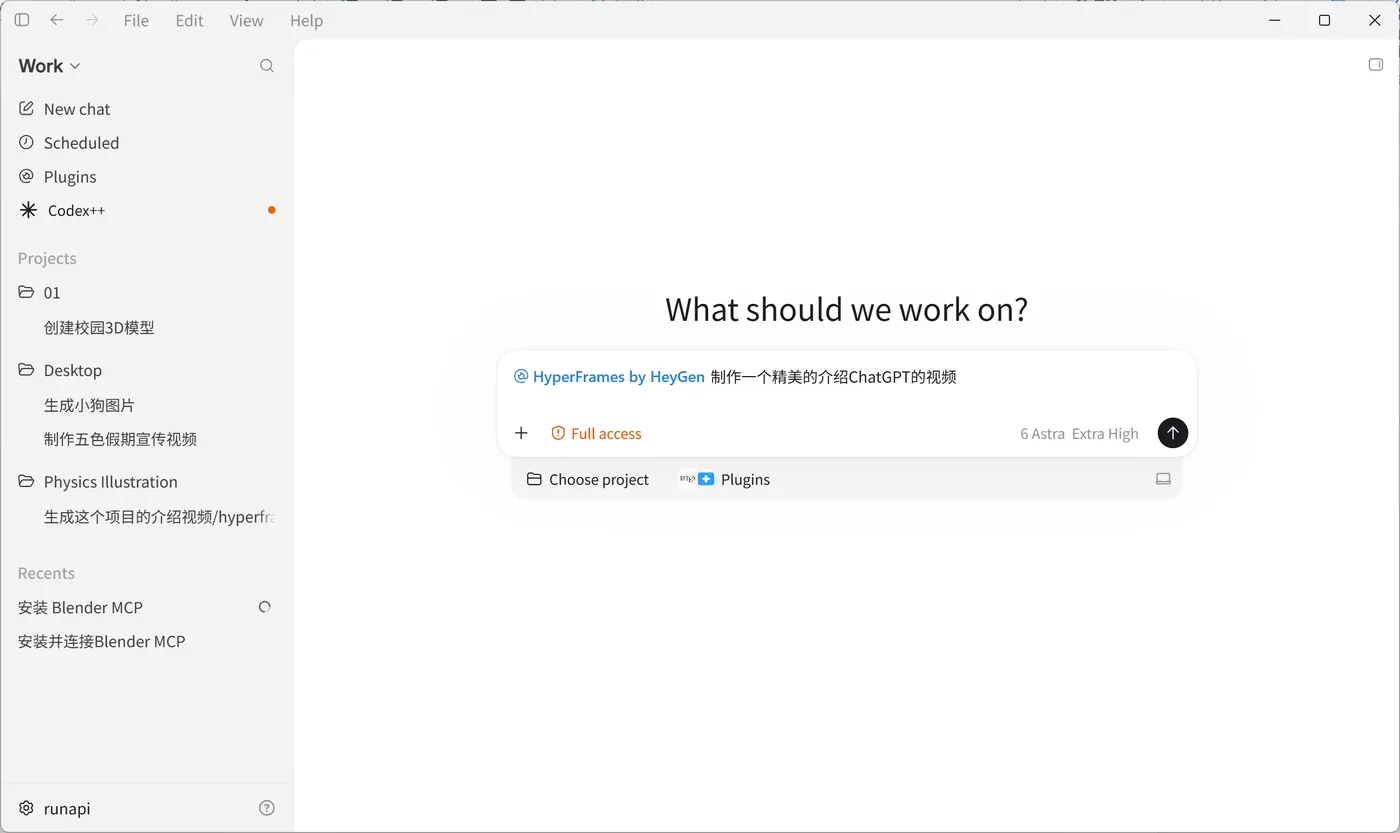Go back with the left arrow
Image resolution: width=1400 pixels, height=833 pixels.
(57, 20)
